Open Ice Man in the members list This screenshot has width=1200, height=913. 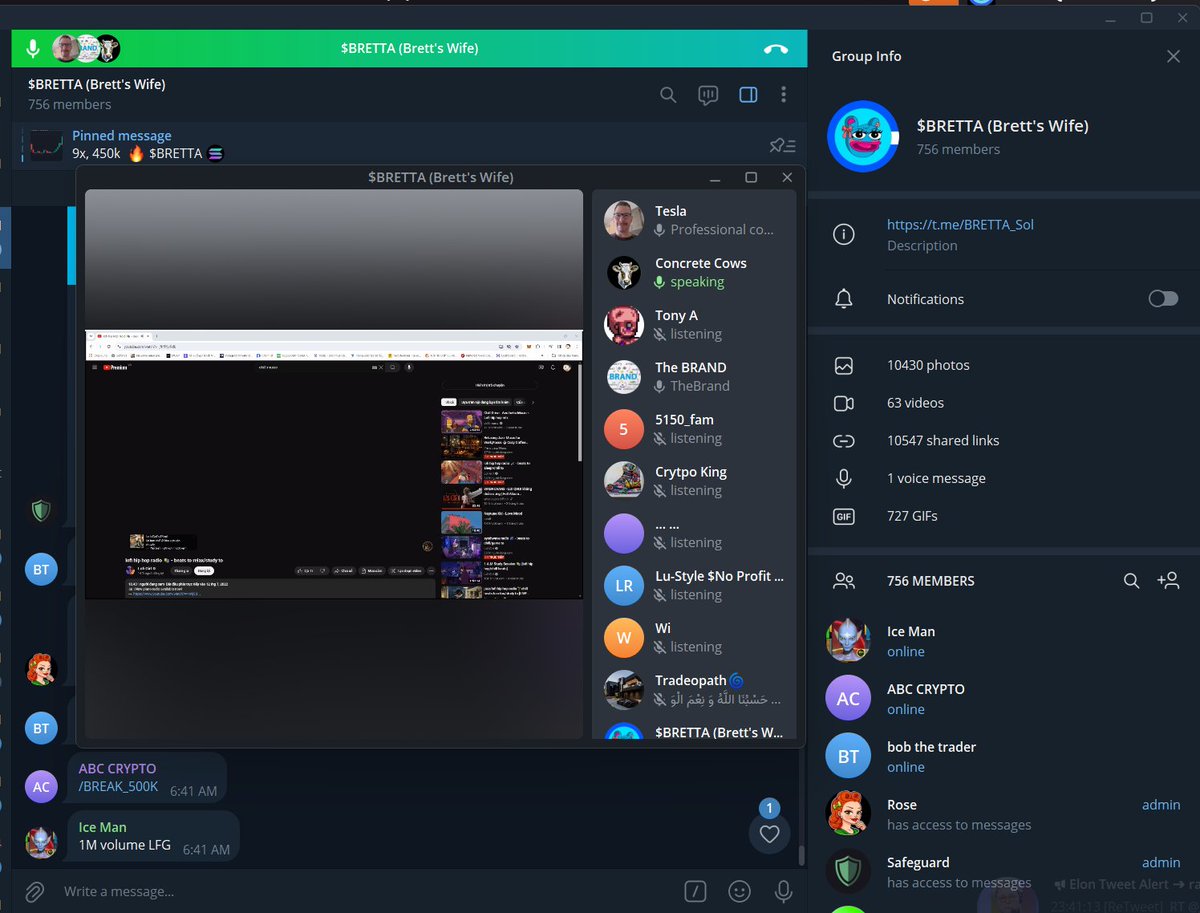[1004, 641]
